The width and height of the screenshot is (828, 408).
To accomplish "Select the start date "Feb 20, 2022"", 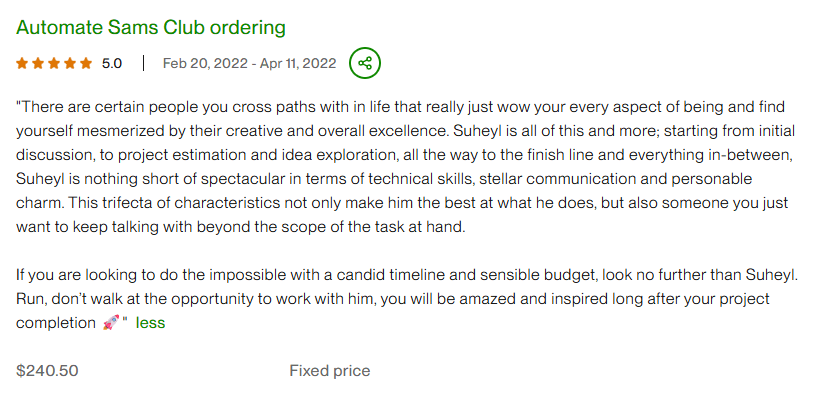I will click(x=206, y=63).
